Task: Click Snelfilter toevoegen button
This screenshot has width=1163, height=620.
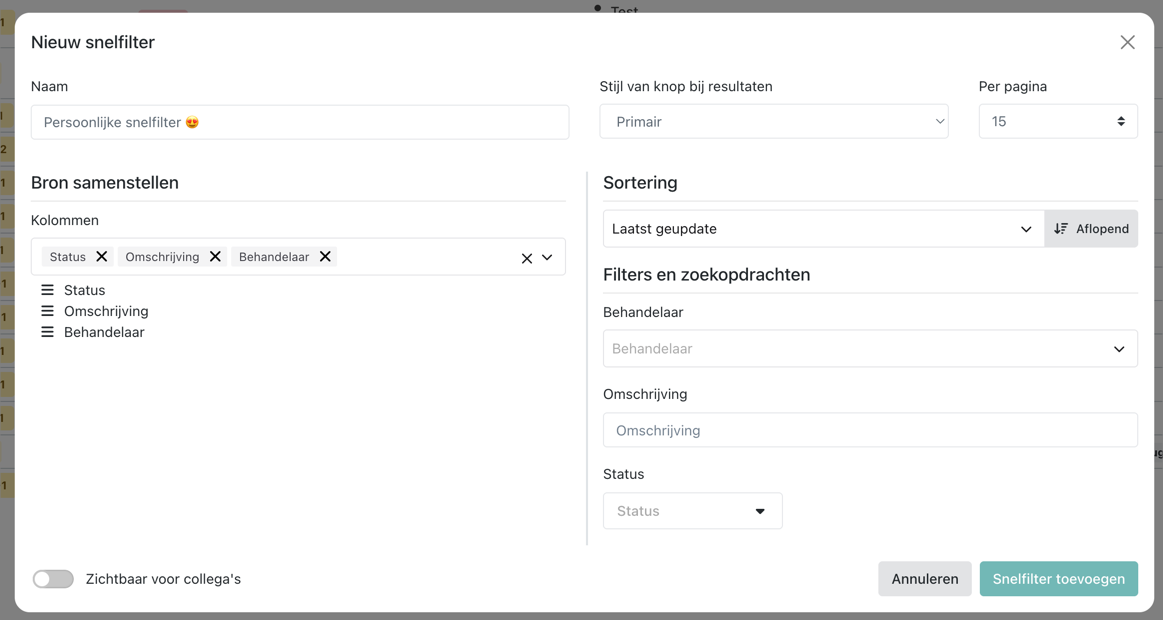Action: click(1058, 579)
